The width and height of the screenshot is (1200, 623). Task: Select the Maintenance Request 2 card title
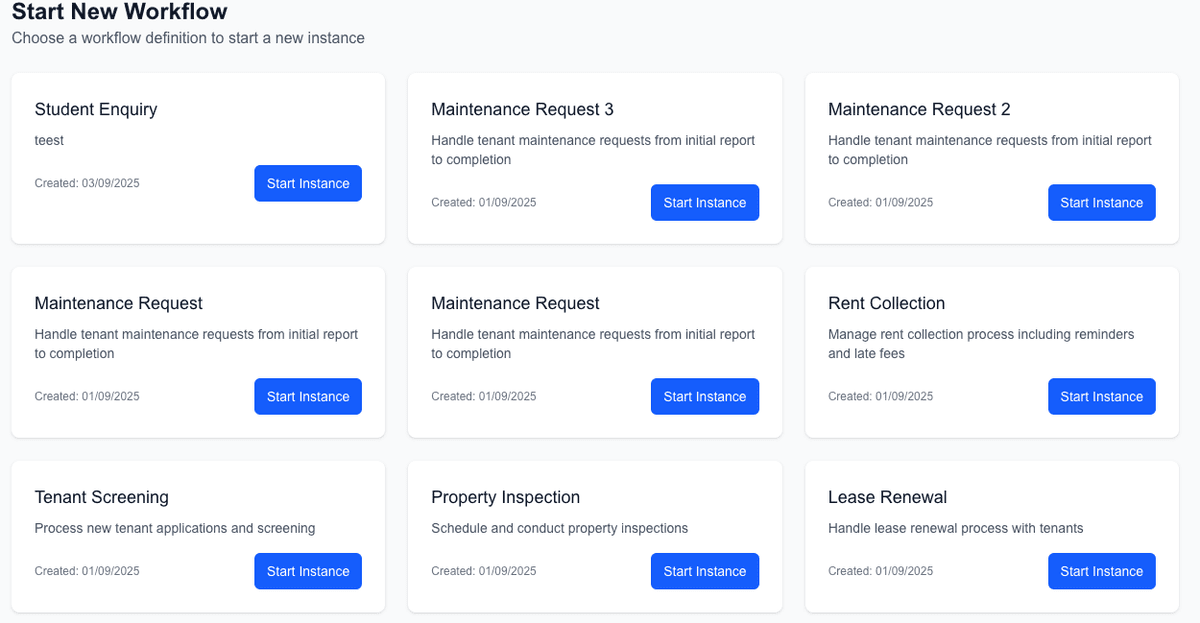[919, 110]
